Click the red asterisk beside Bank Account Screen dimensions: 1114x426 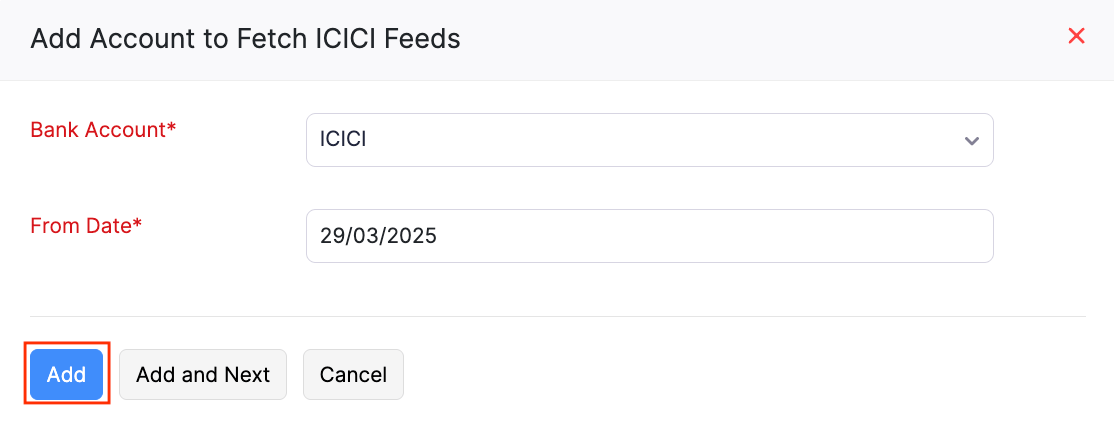pyautogui.click(x=171, y=128)
